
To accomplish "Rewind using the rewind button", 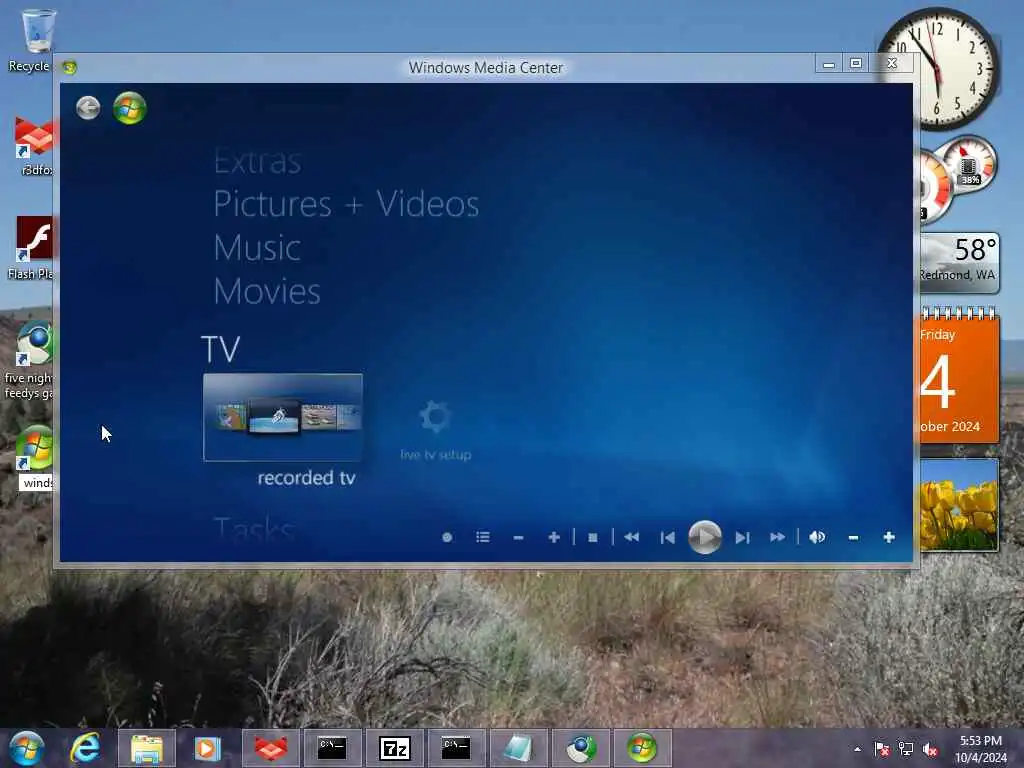I will pos(632,537).
